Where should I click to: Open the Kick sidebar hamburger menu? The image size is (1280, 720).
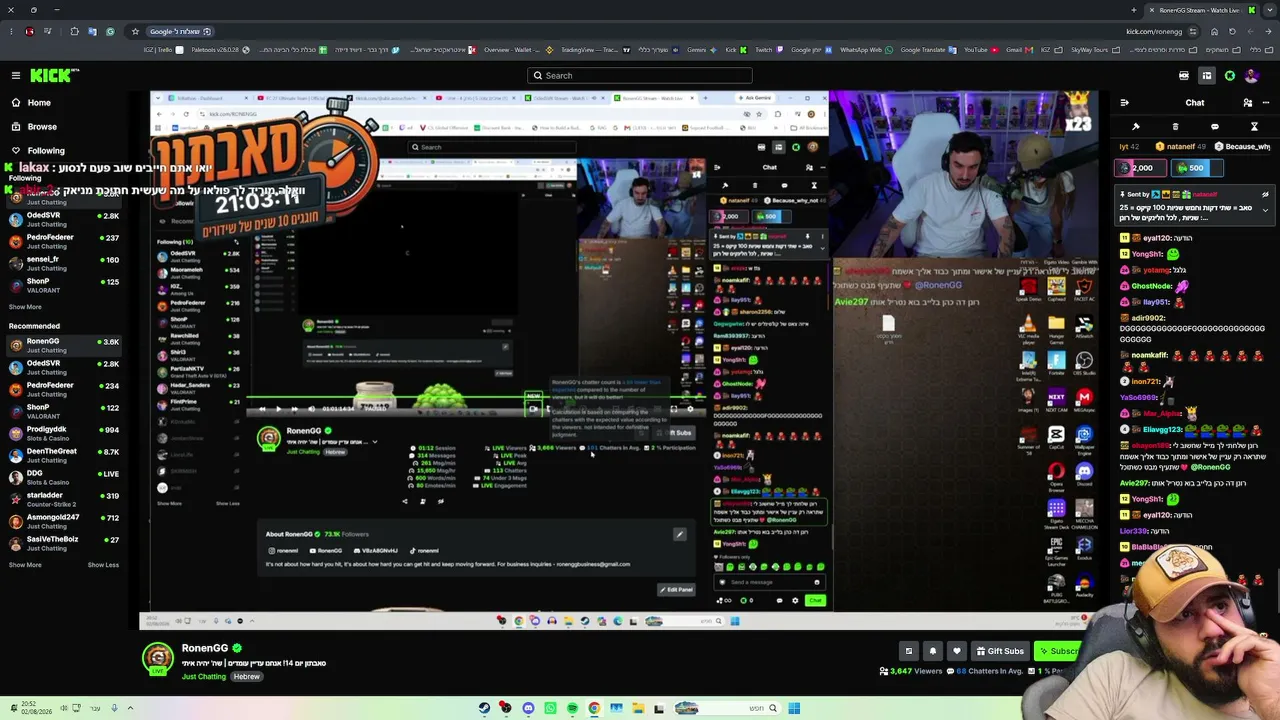pyautogui.click(x=16, y=75)
